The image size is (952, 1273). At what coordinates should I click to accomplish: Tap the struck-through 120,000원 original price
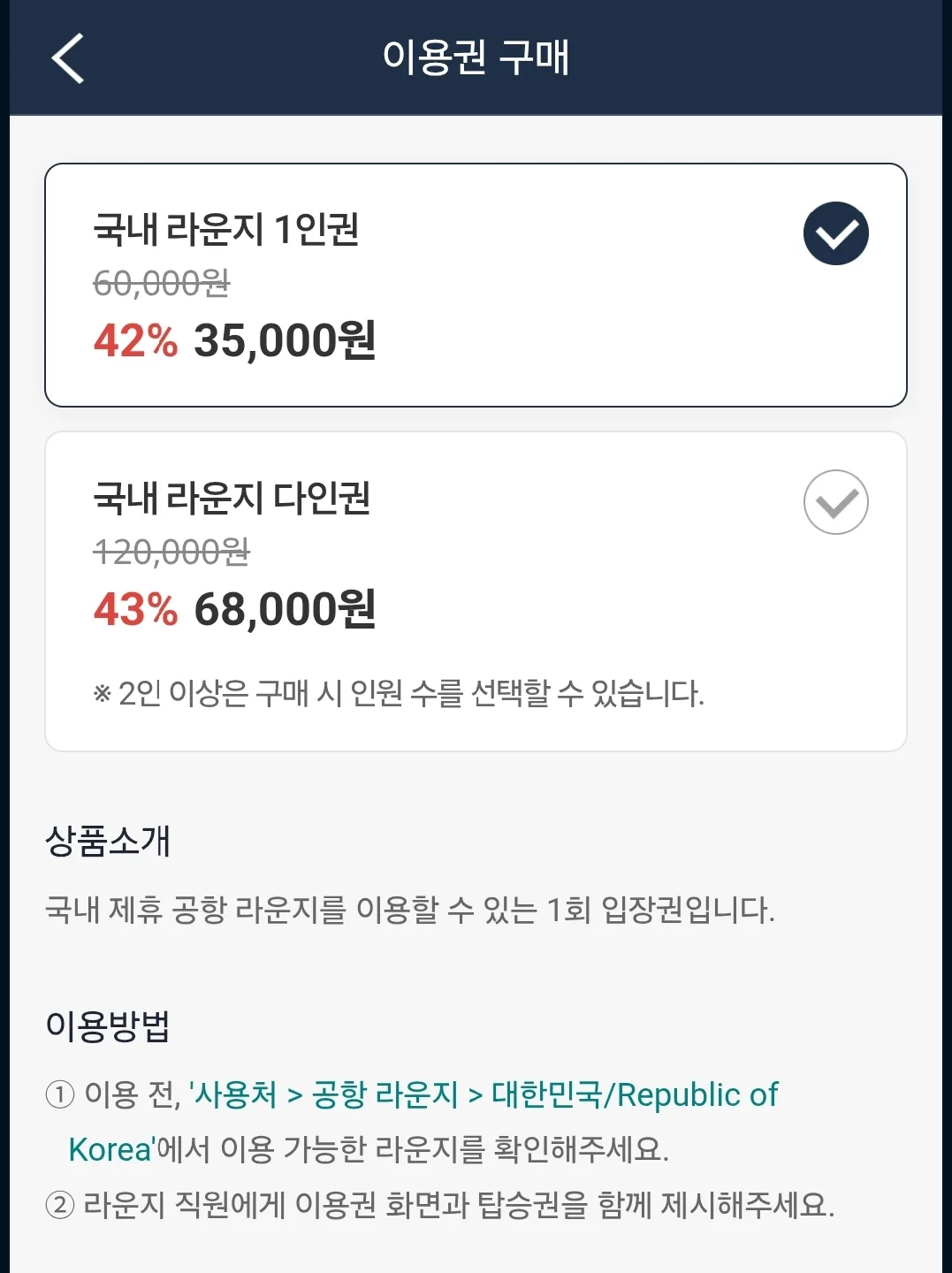tap(171, 553)
